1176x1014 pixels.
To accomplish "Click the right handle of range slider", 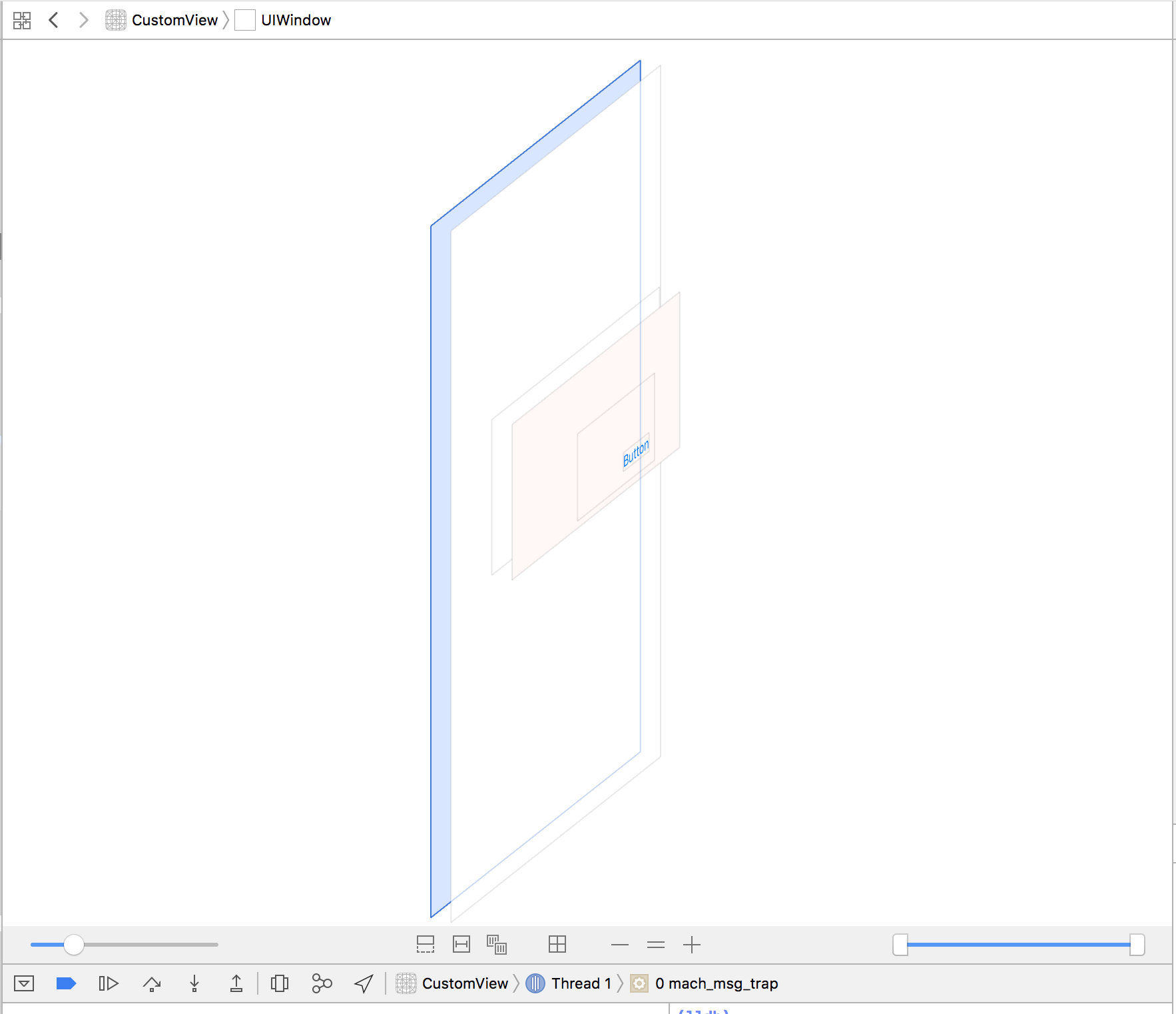I will coord(1137,945).
